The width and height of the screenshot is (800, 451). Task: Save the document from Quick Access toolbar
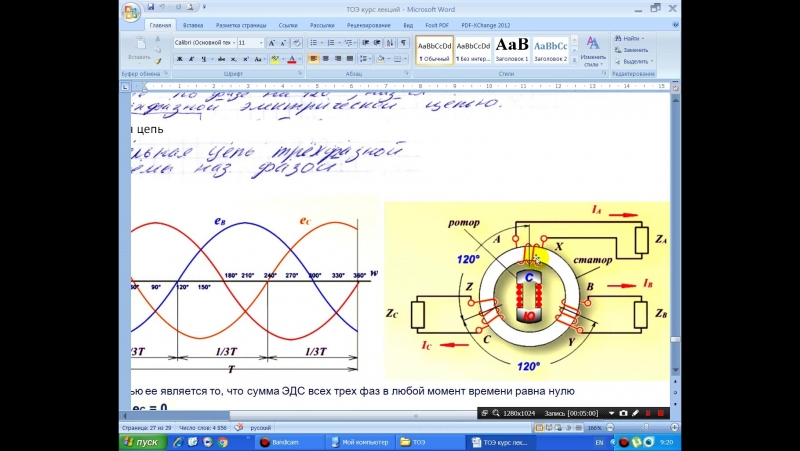tap(151, 7)
